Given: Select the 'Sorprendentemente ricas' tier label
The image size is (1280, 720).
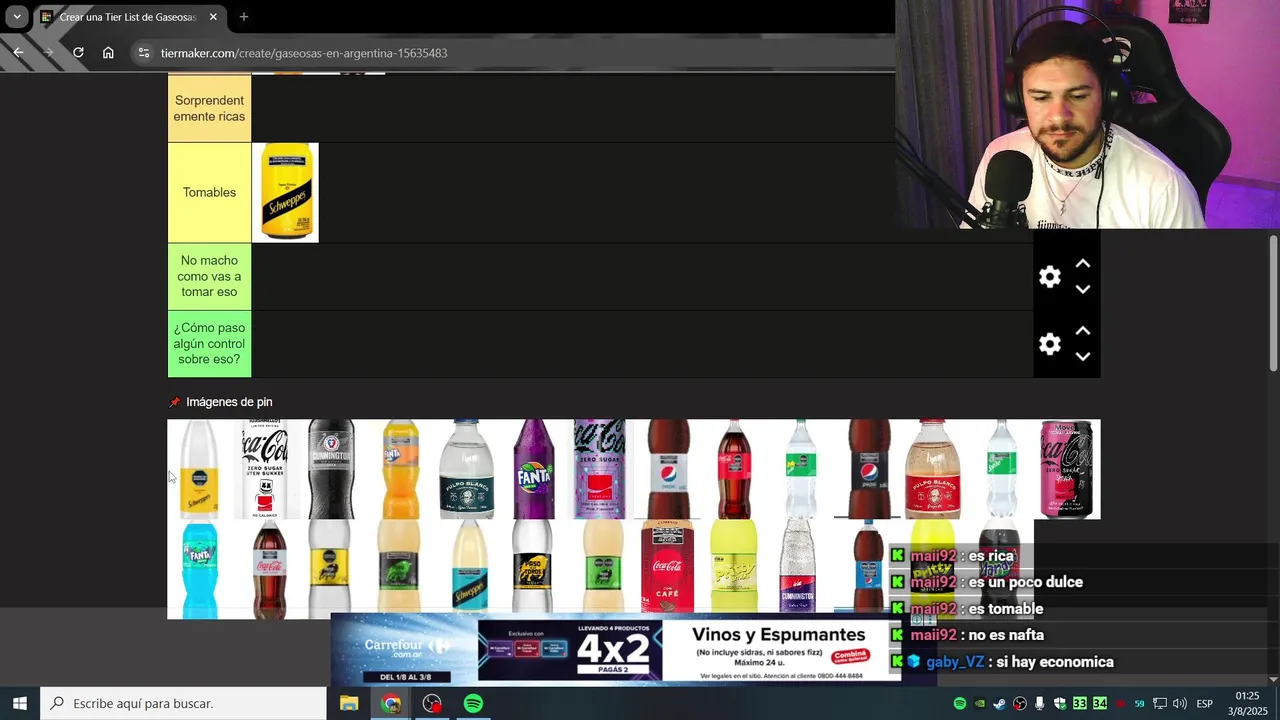Looking at the screenshot, I should point(209,108).
